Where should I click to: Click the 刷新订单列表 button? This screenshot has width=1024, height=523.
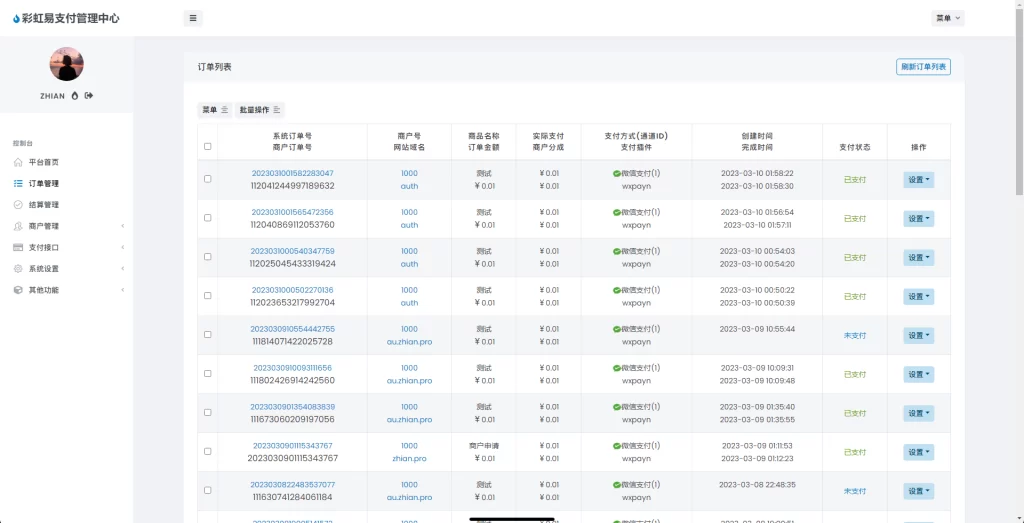click(923, 67)
